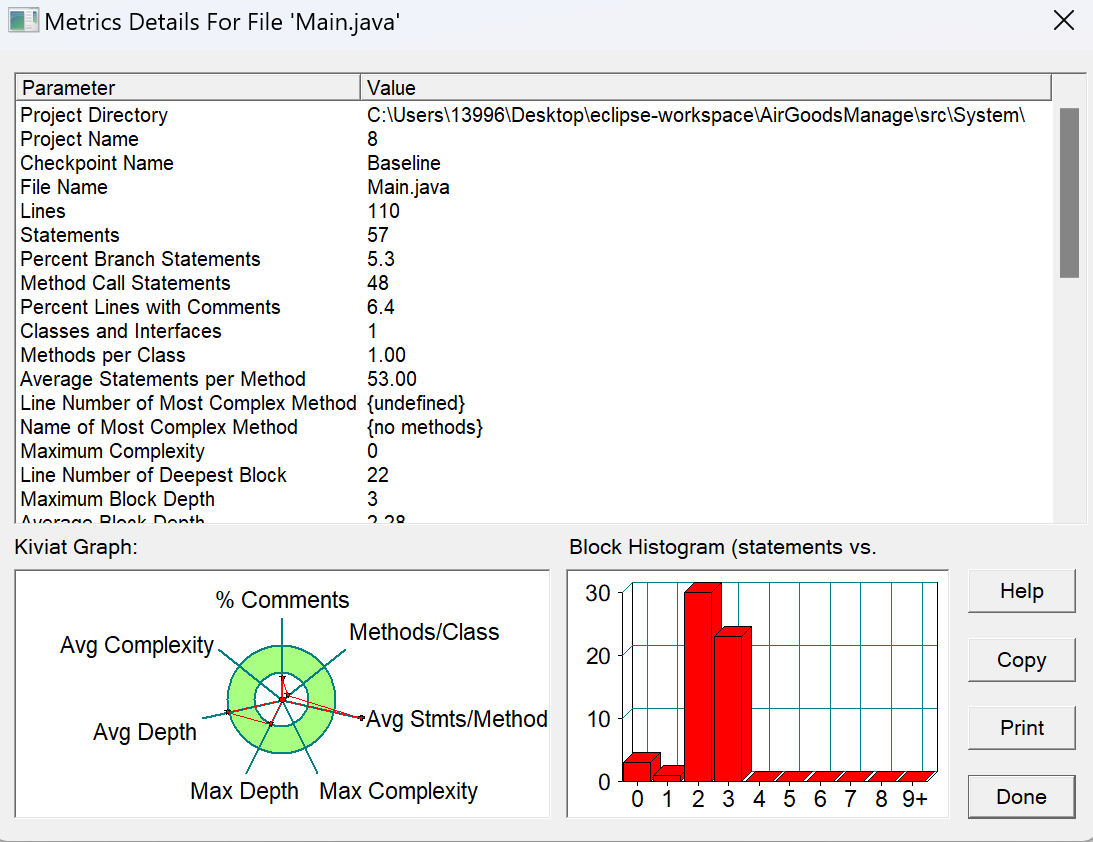Select Name of Most Complex Method row
The height and width of the screenshot is (842, 1093).
533,427
